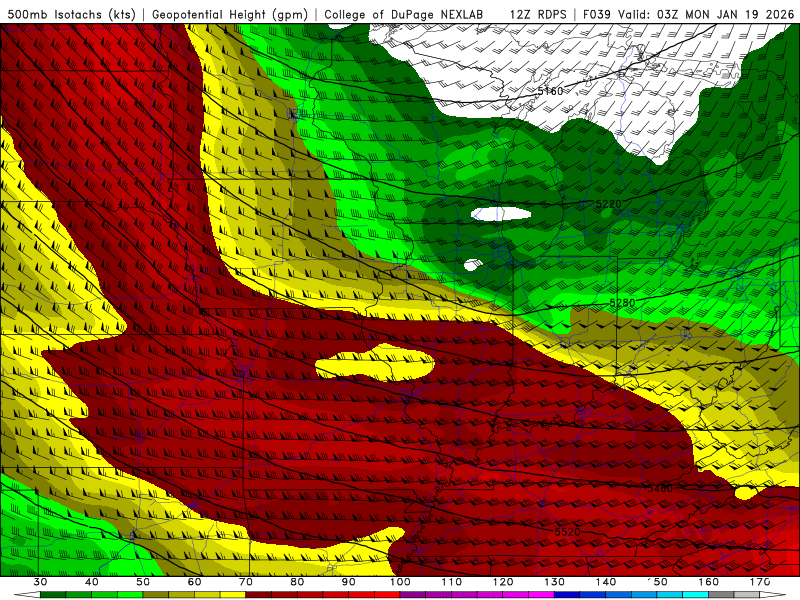Click 'F039 Valid: 03Z MON JAN 19 2026'
The image size is (800, 600).
[689, 14]
